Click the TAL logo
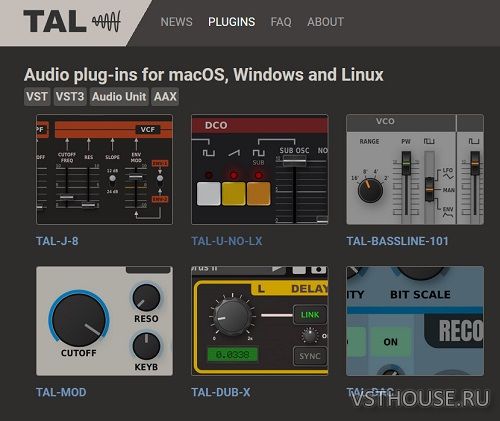 point(72,21)
